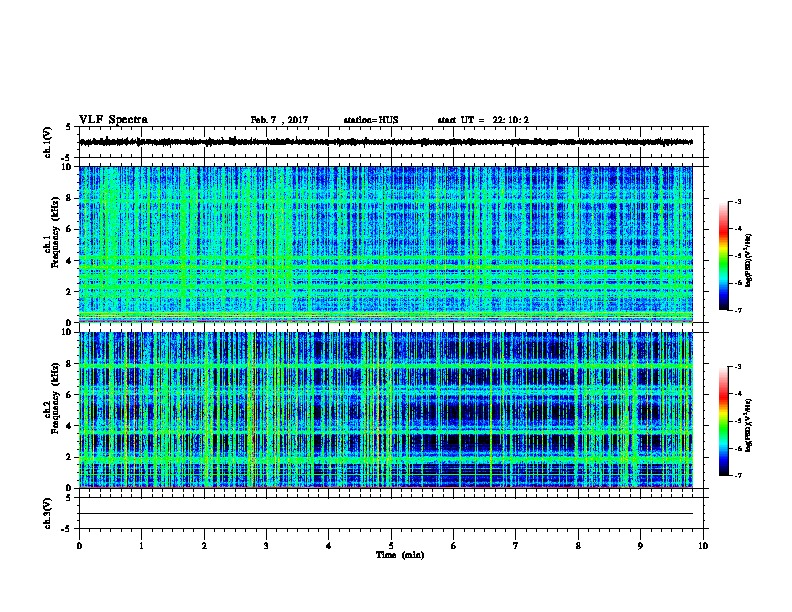Click time axis tick label '8'
The height and width of the screenshot is (612, 792).
578,545
